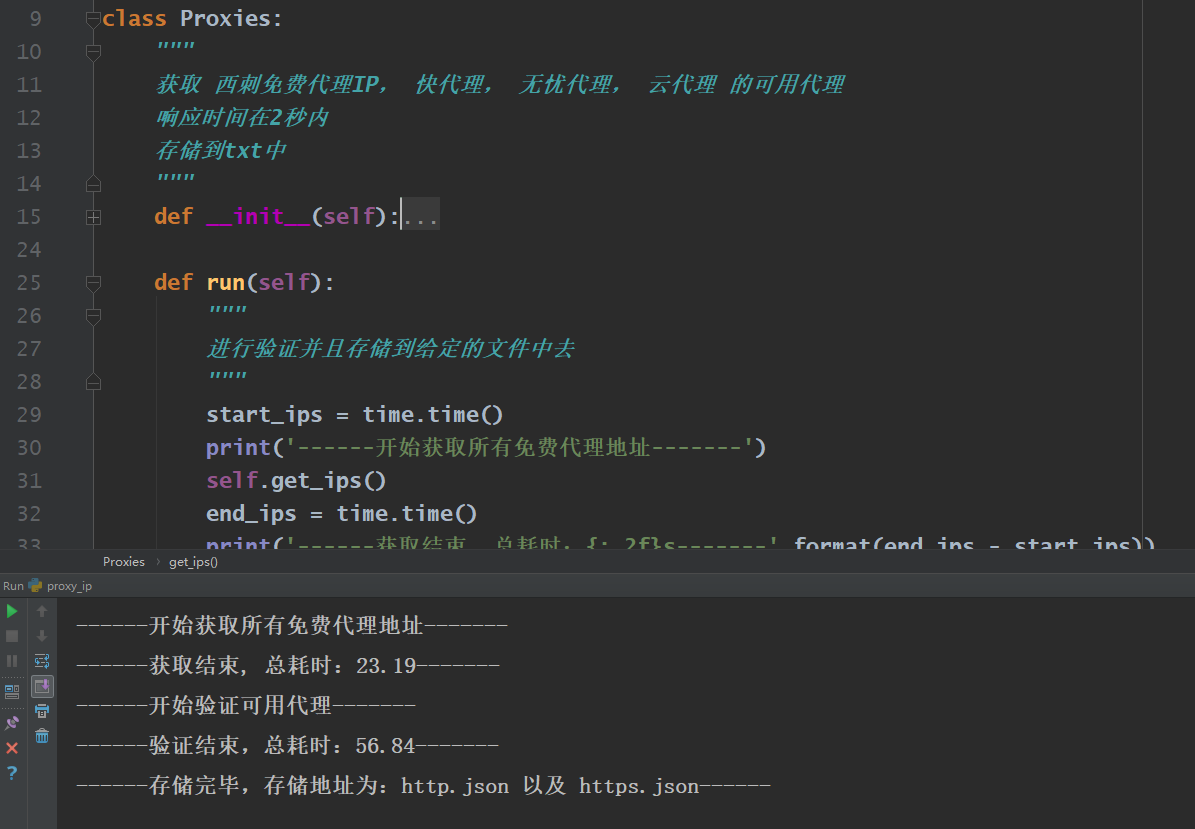Click the get_ips() breadcrumb

193,562
